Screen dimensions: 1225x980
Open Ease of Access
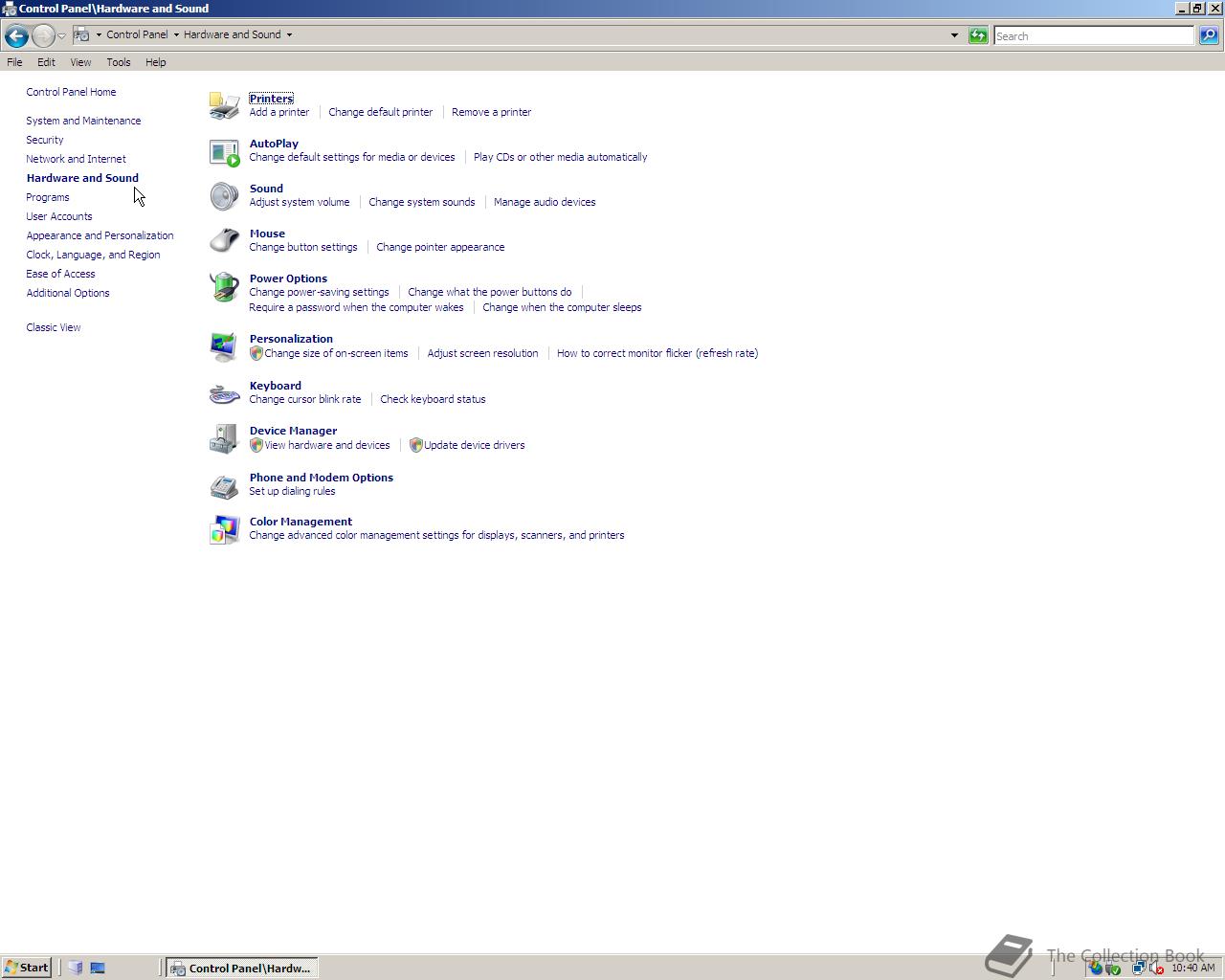coord(60,274)
